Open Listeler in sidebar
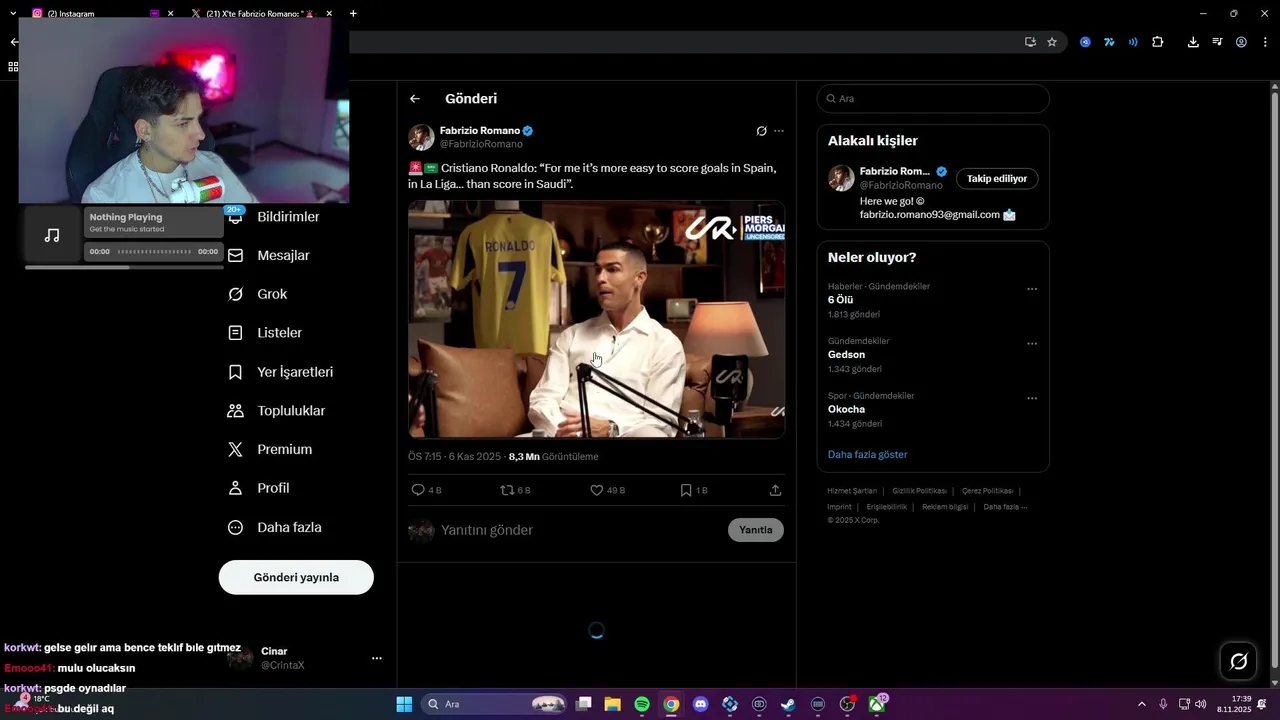 point(265,333)
